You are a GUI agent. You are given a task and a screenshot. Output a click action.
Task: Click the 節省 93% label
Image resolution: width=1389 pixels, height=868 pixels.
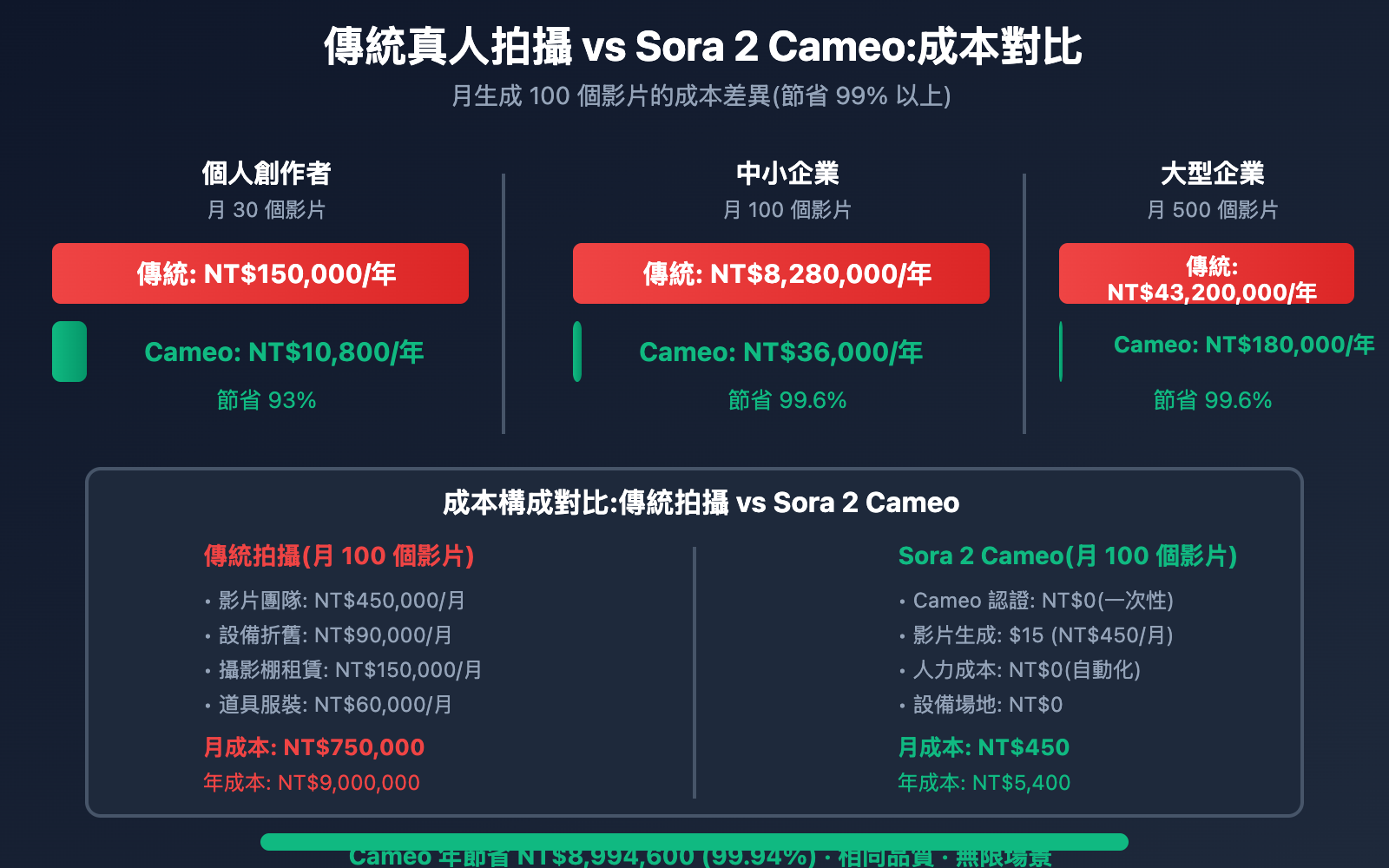click(267, 400)
